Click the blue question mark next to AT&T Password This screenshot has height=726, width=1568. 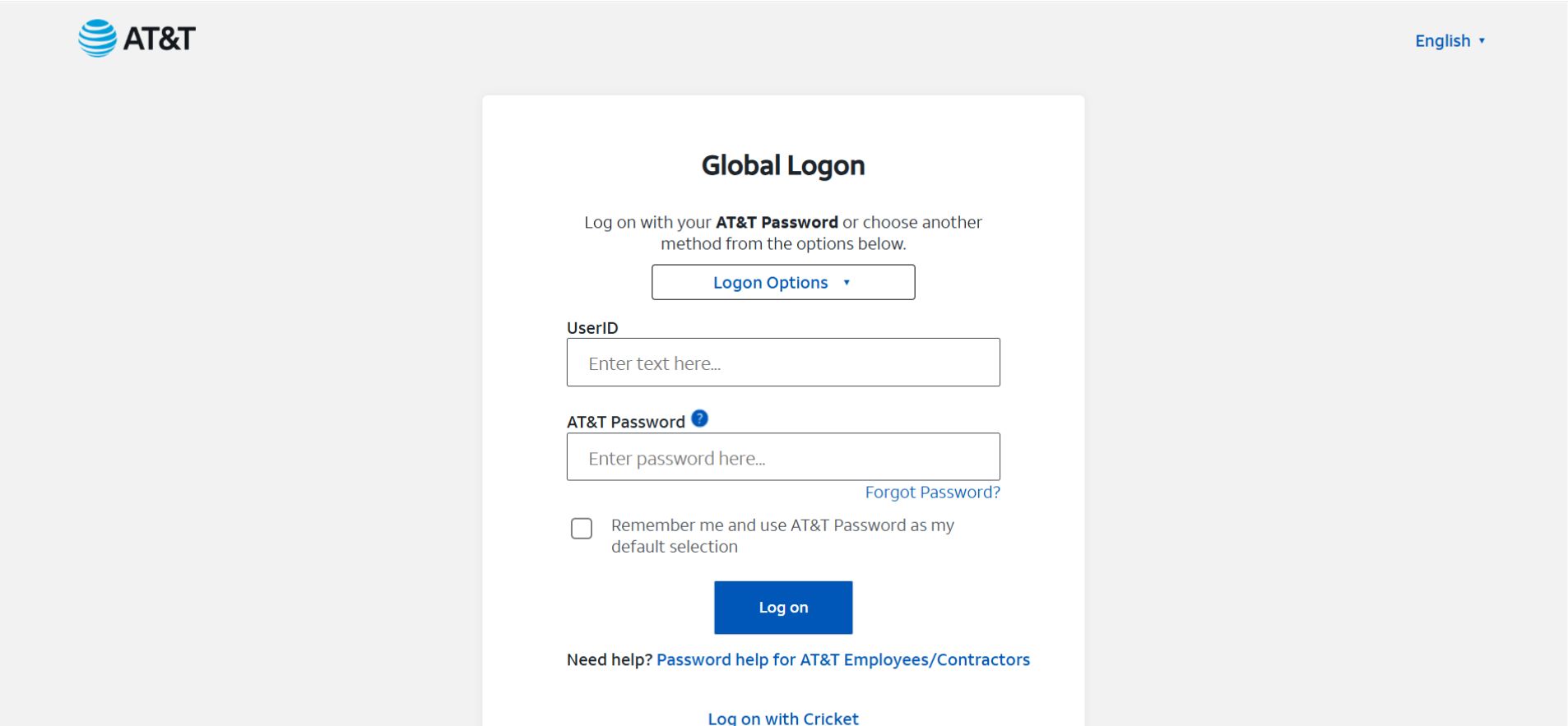tap(698, 418)
